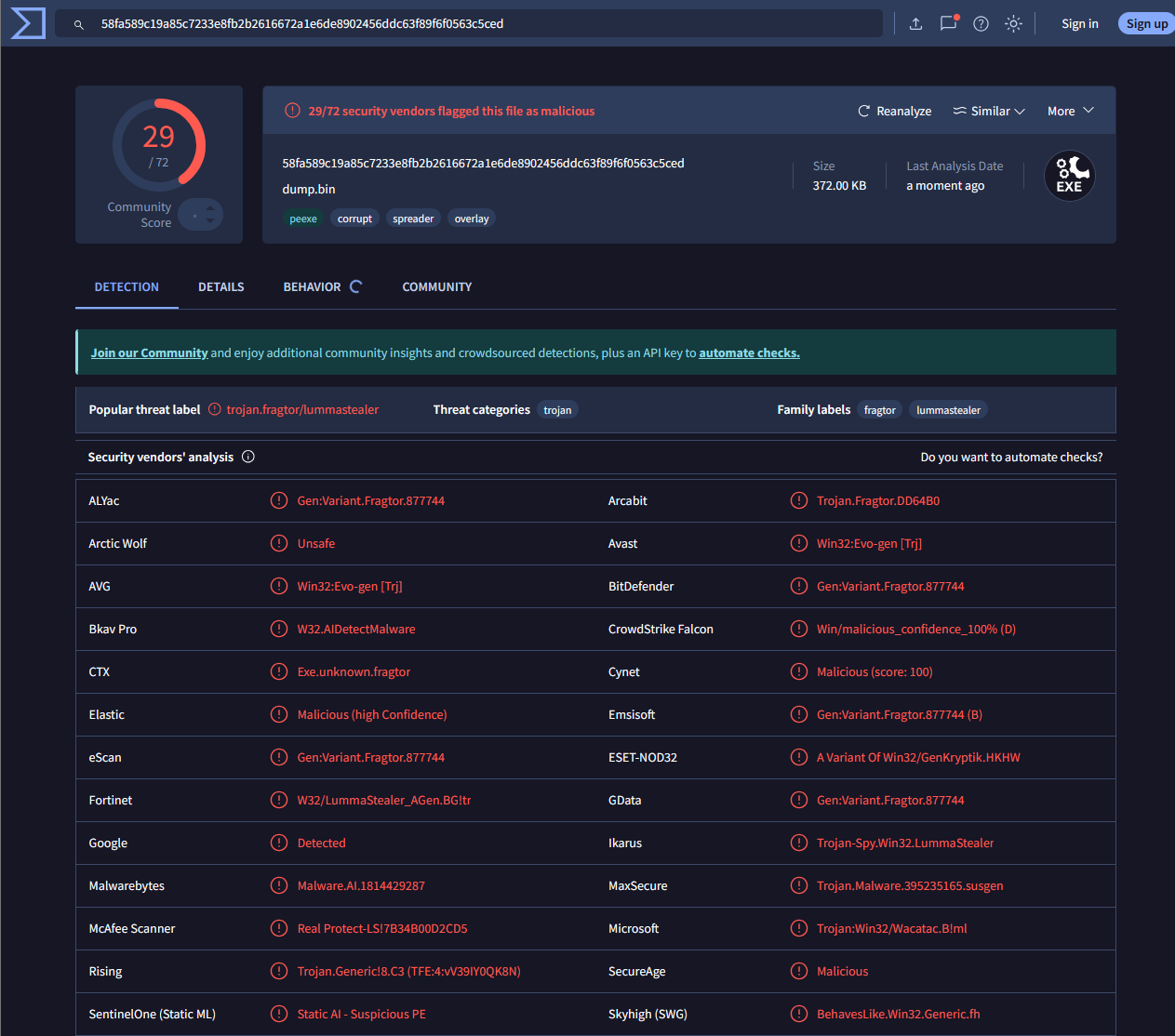
Task: Switch to the Detection tab
Action: point(127,287)
